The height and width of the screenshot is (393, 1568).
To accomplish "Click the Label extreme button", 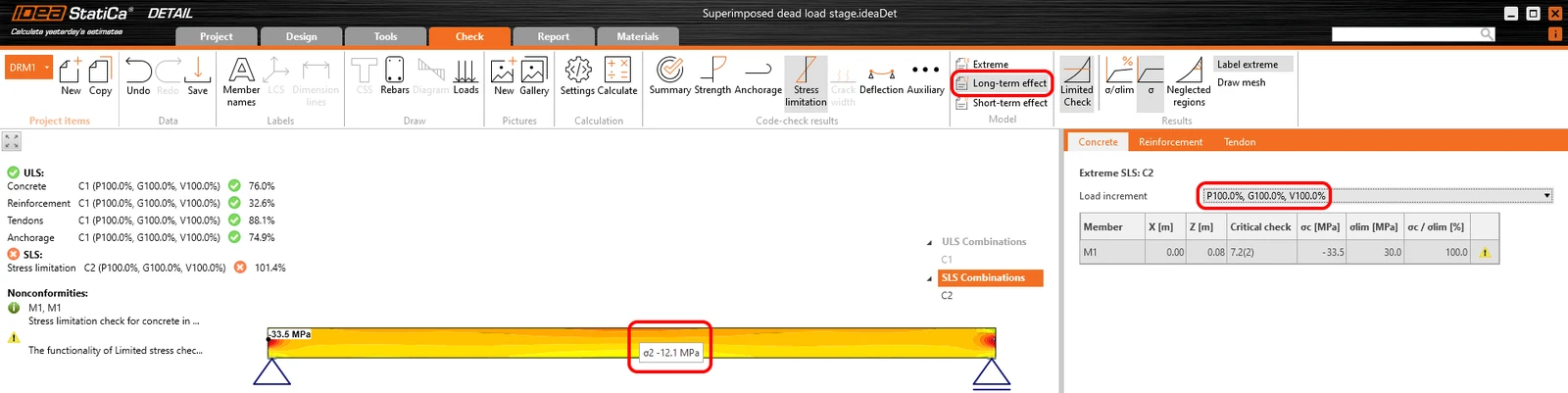I will pyautogui.click(x=1253, y=65).
